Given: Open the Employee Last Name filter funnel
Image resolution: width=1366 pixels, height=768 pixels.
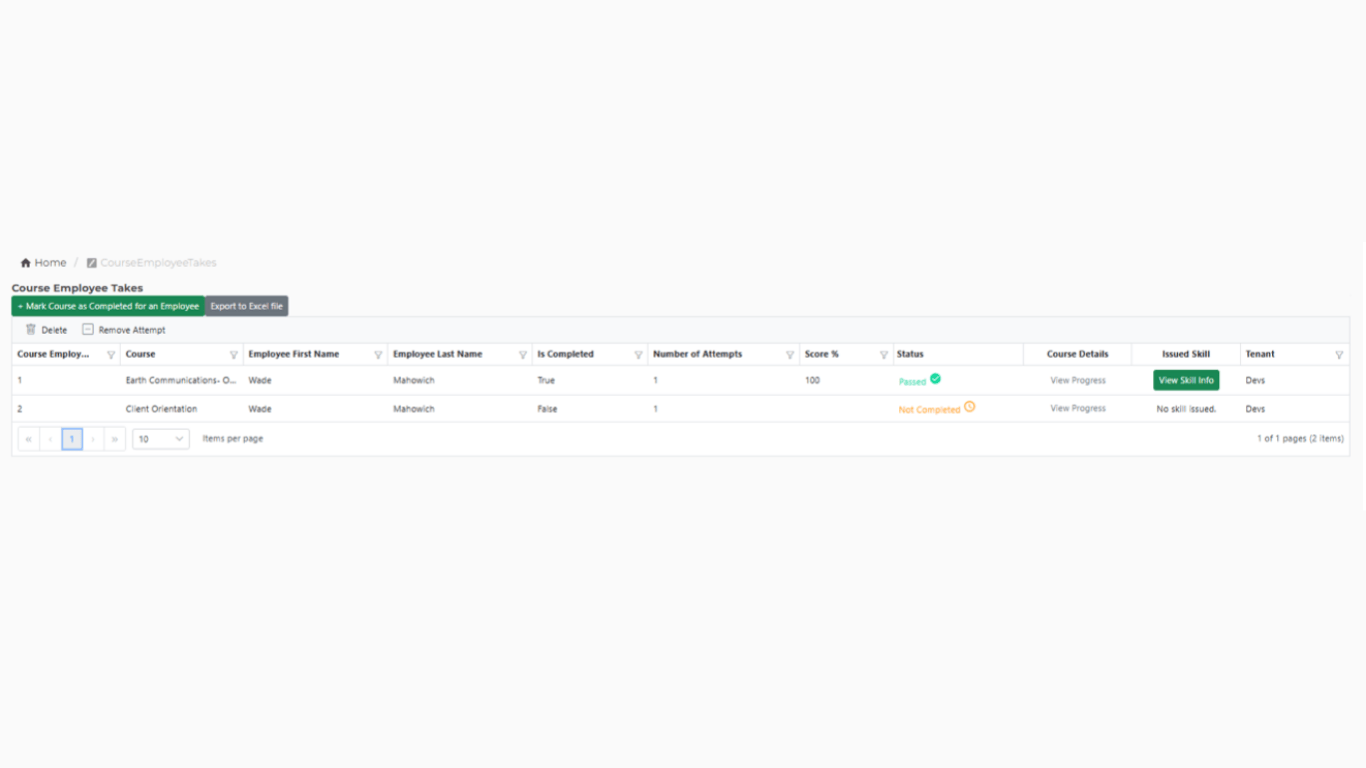Looking at the screenshot, I should pyautogui.click(x=523, y=354).
